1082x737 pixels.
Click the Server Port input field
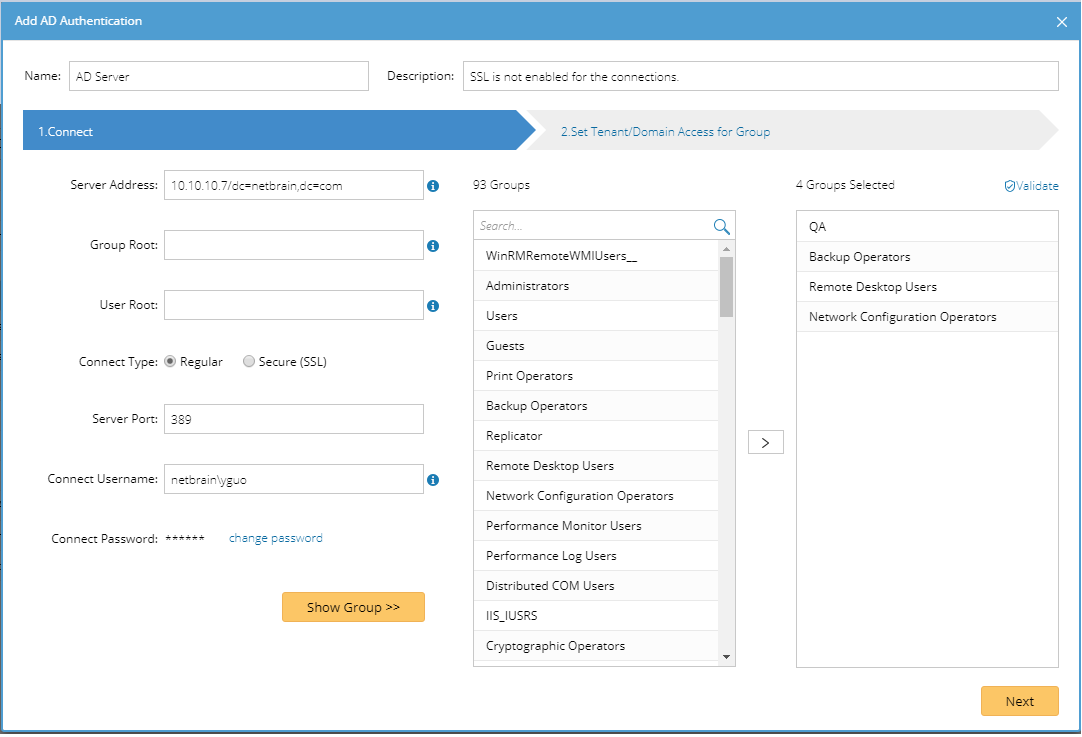tap(294, 420)
